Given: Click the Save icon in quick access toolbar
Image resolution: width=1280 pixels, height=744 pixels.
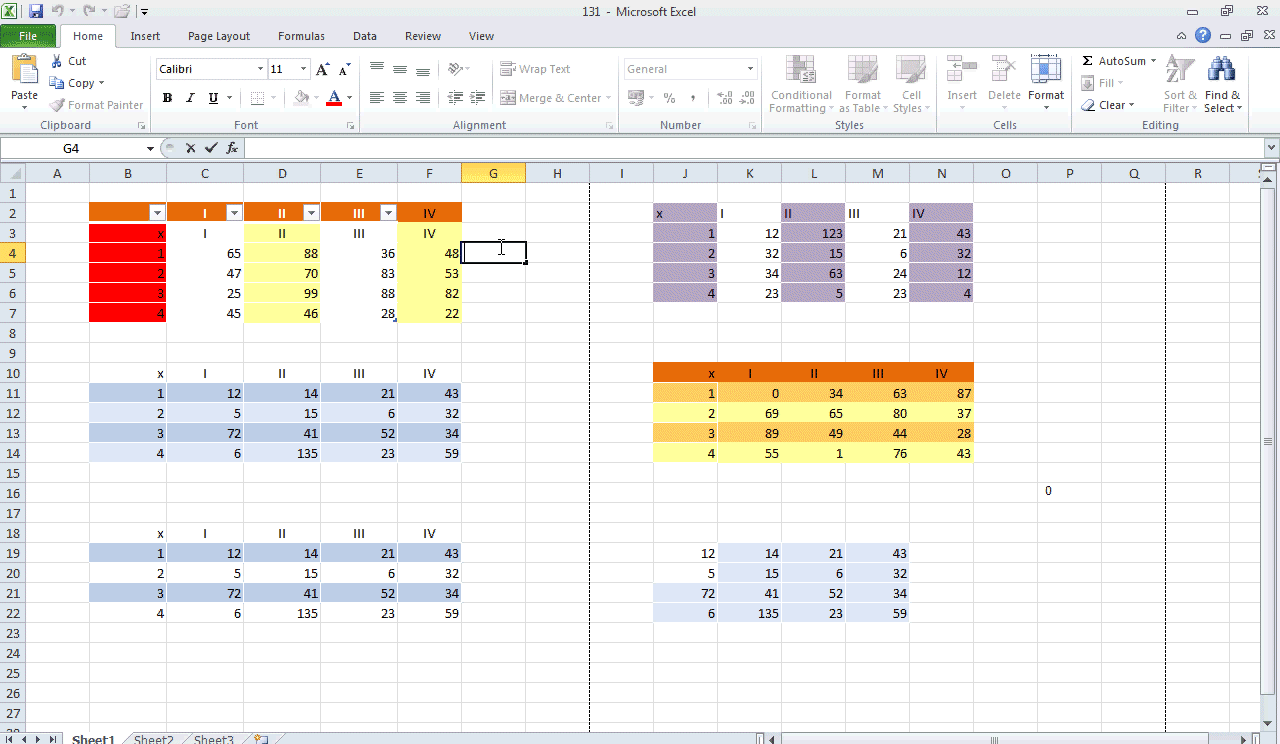Looking at the screenshot, I should pos(36,12).
